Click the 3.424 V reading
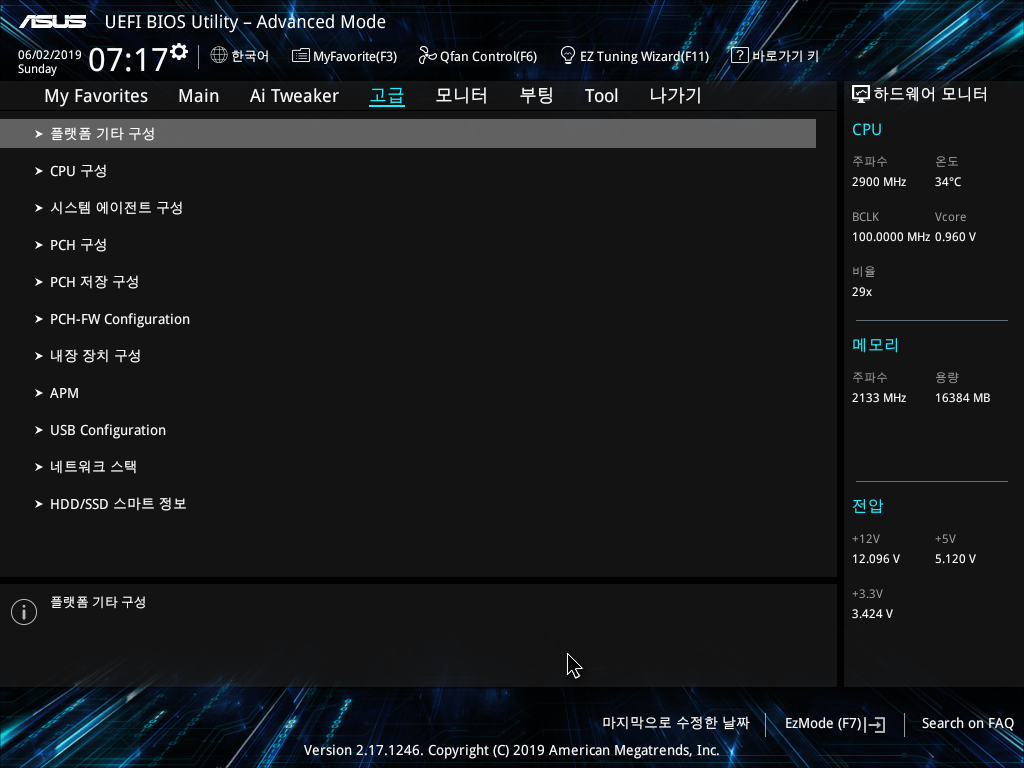Viewport: 1024px width, 768px height. click(872, 614)
